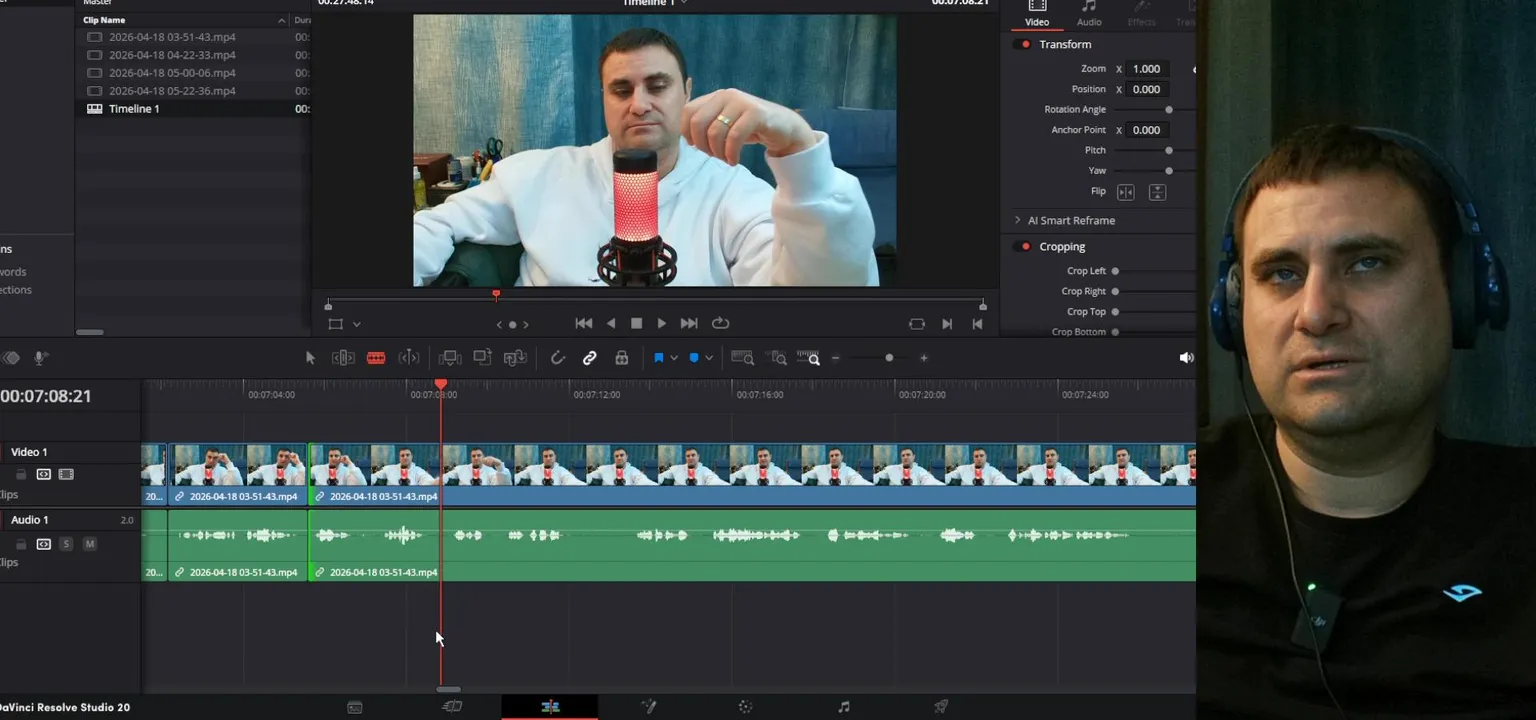Click the jog previous-next navigation control
Image resolution: width=1536 pixels, height=720 pixels.
point(512,324)
